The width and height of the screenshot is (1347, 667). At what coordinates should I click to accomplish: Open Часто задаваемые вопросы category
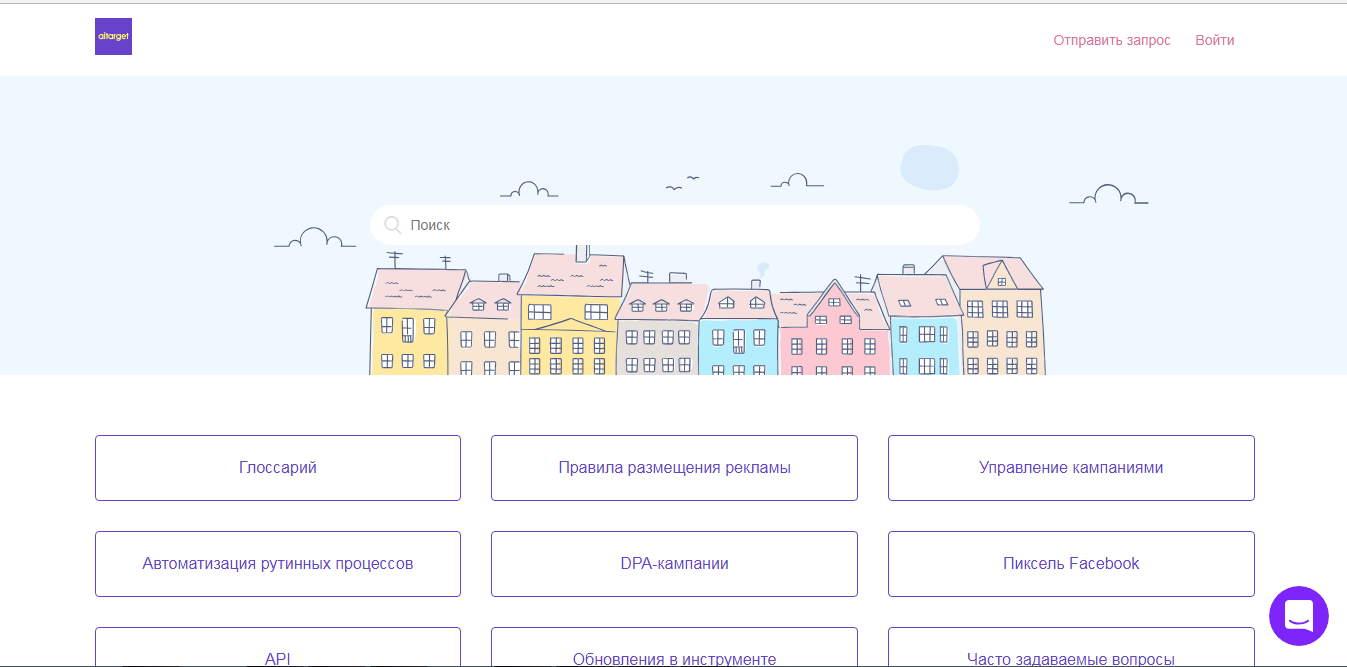tap(1071, 647)
